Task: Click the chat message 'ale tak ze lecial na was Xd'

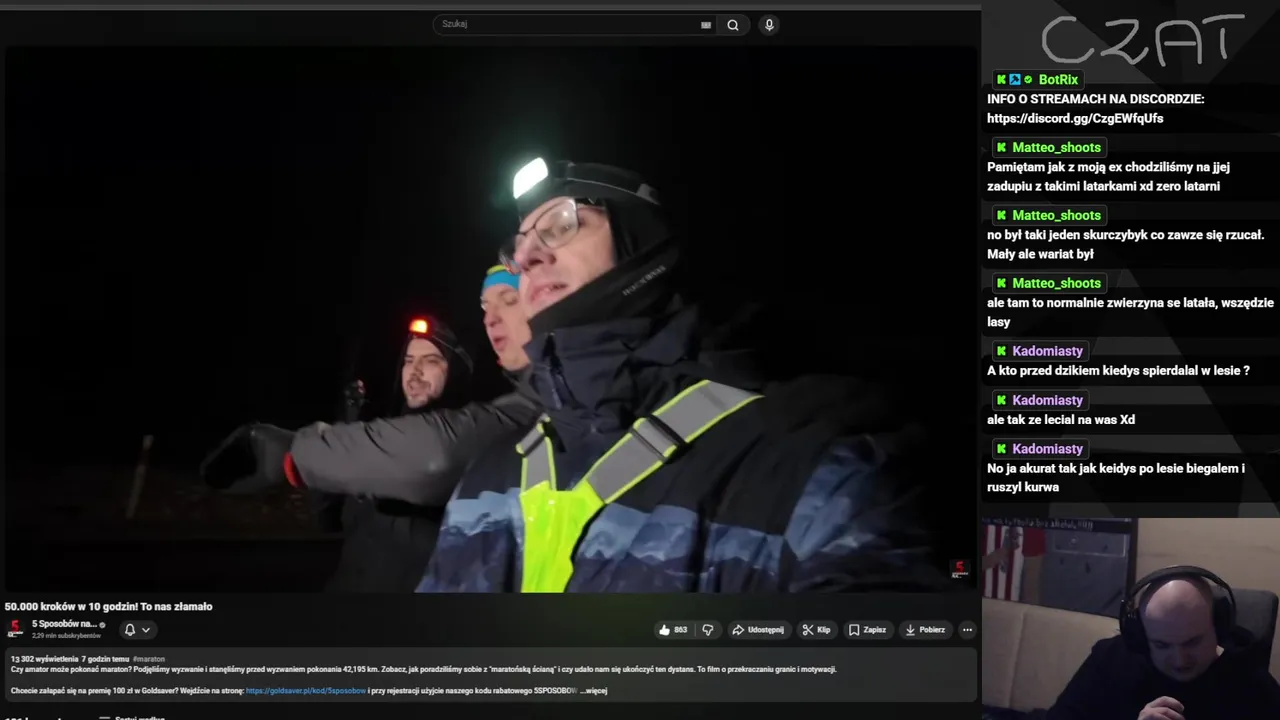Action: coord(1061,420)
